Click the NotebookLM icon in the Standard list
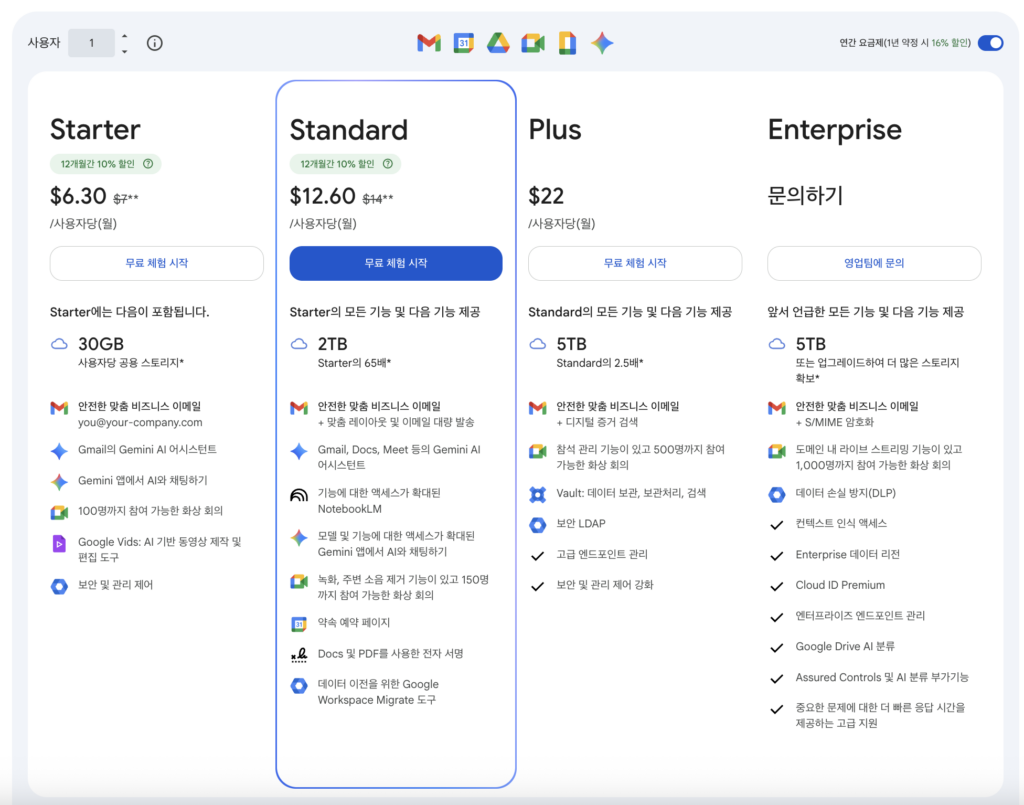Image resolution: width=1024 pixels, height=805 pixels. (x=299, y=495)
